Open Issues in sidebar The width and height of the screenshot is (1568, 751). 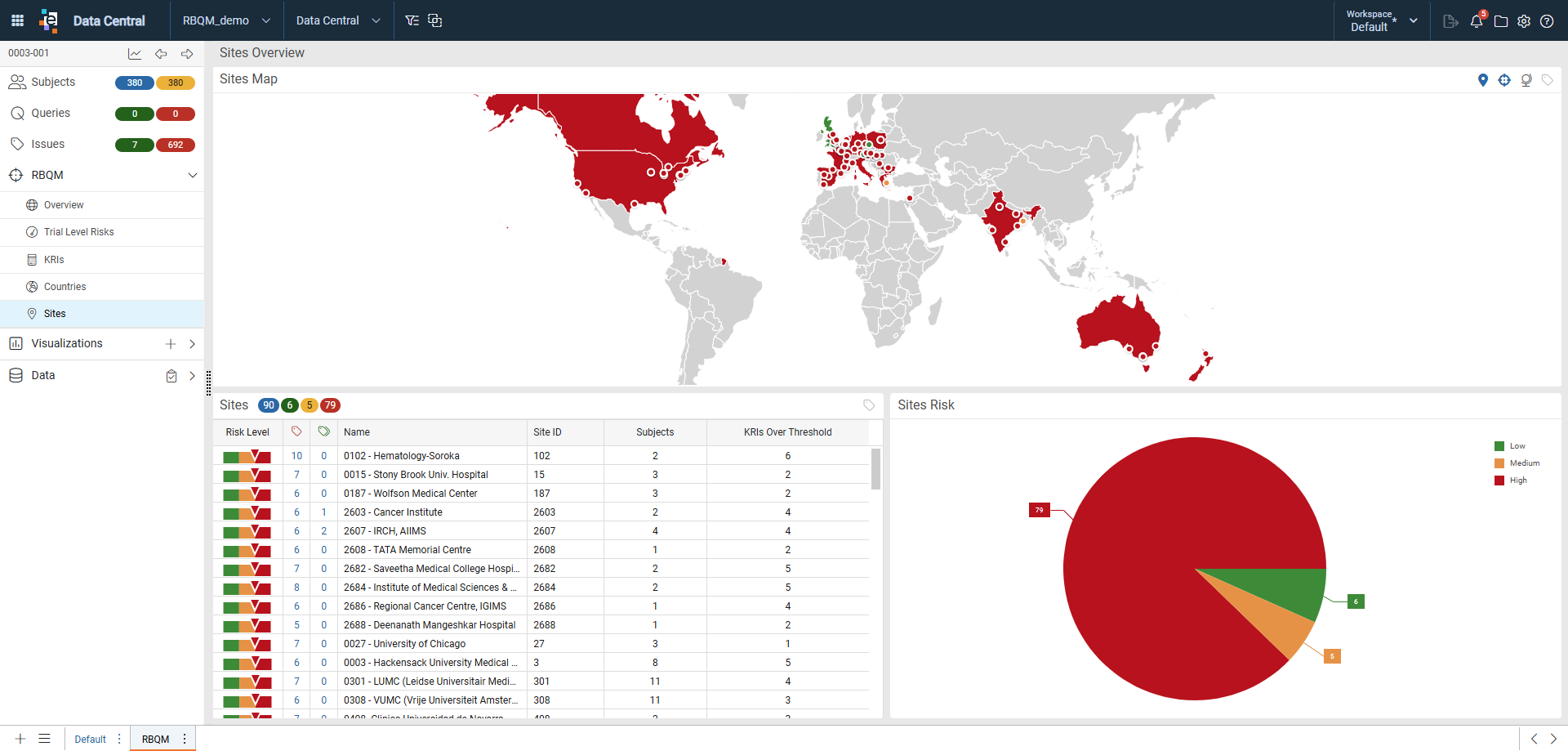(x=47, y=144)
